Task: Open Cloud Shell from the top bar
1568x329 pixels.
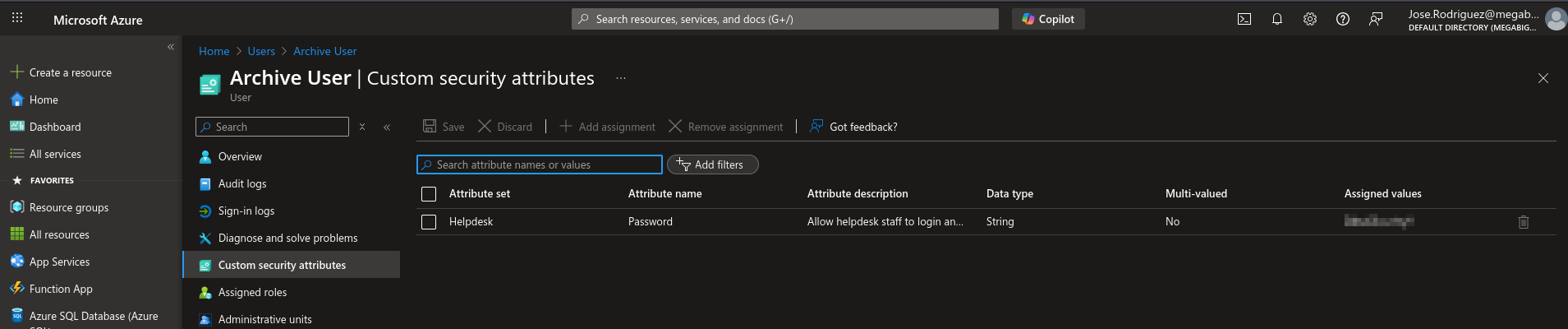Action: tap(1244, 19)
